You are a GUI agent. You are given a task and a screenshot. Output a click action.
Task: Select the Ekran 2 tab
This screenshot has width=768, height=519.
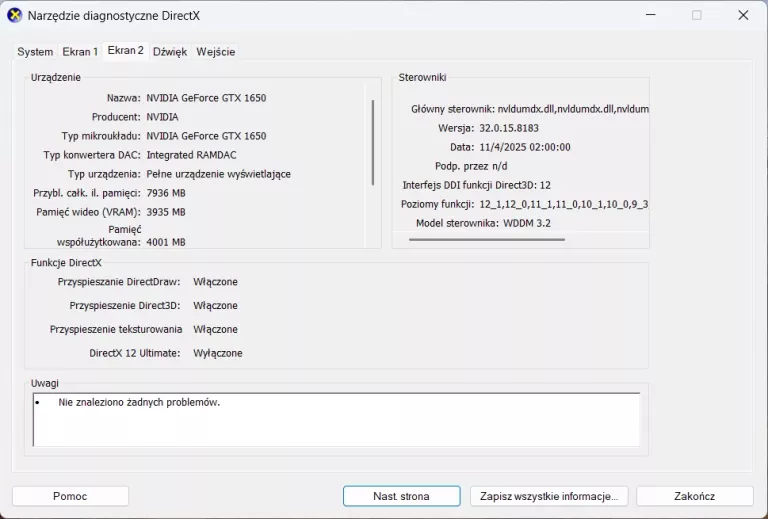(126, 51)
